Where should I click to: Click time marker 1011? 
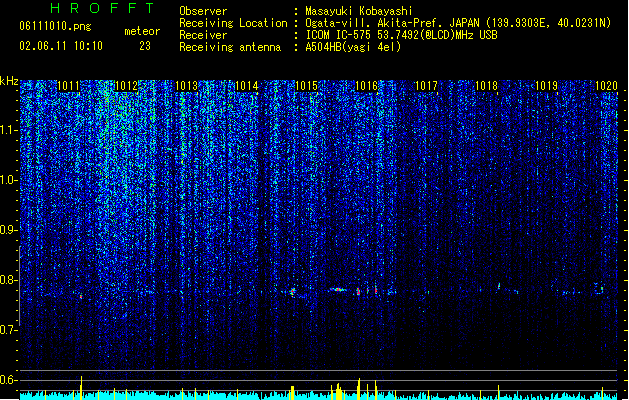(69, 86)
